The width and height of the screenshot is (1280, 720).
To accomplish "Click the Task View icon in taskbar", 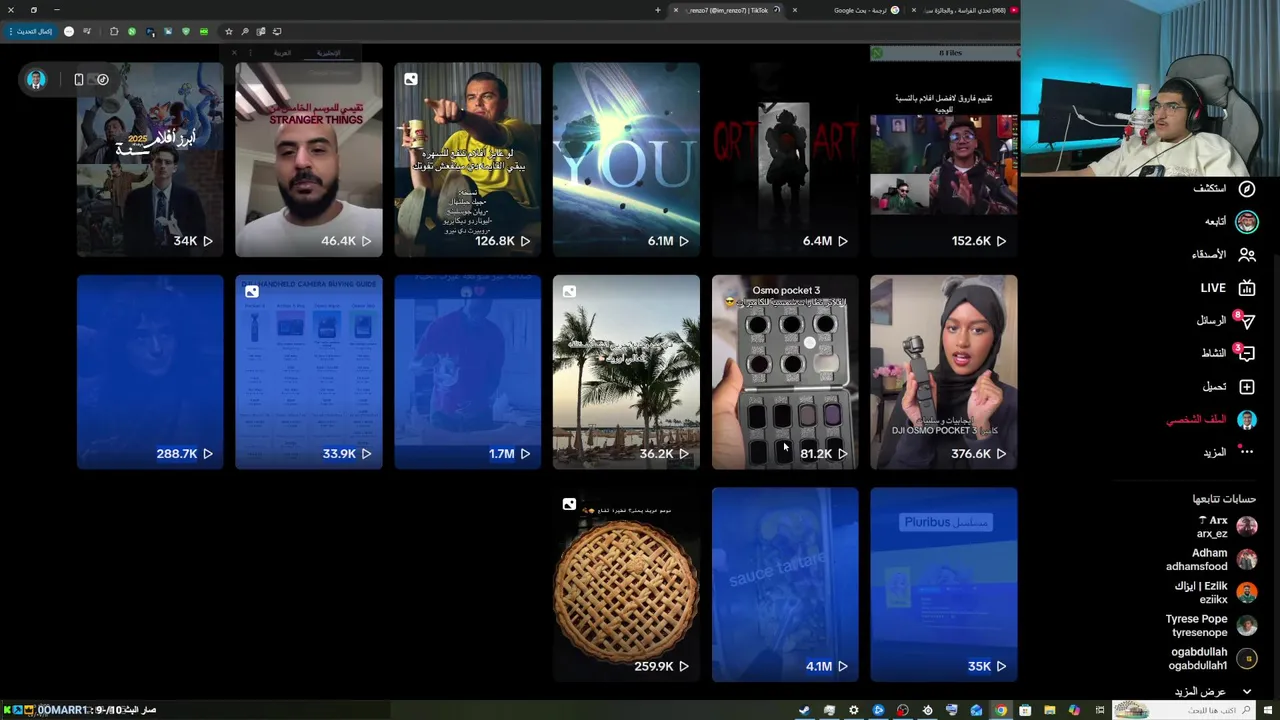I will pyautogui.click(x=1099, y=710).
